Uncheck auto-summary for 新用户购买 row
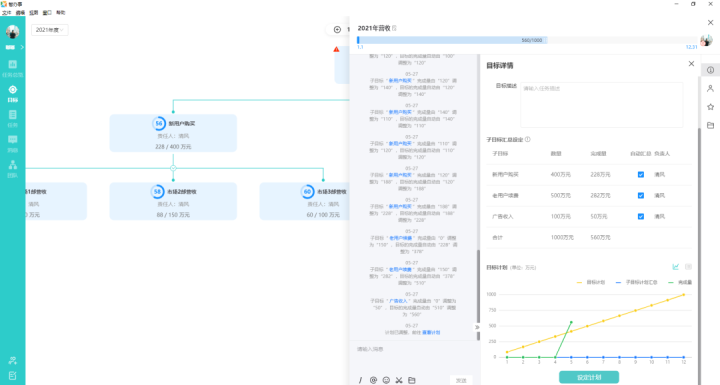 click(641, 175)
